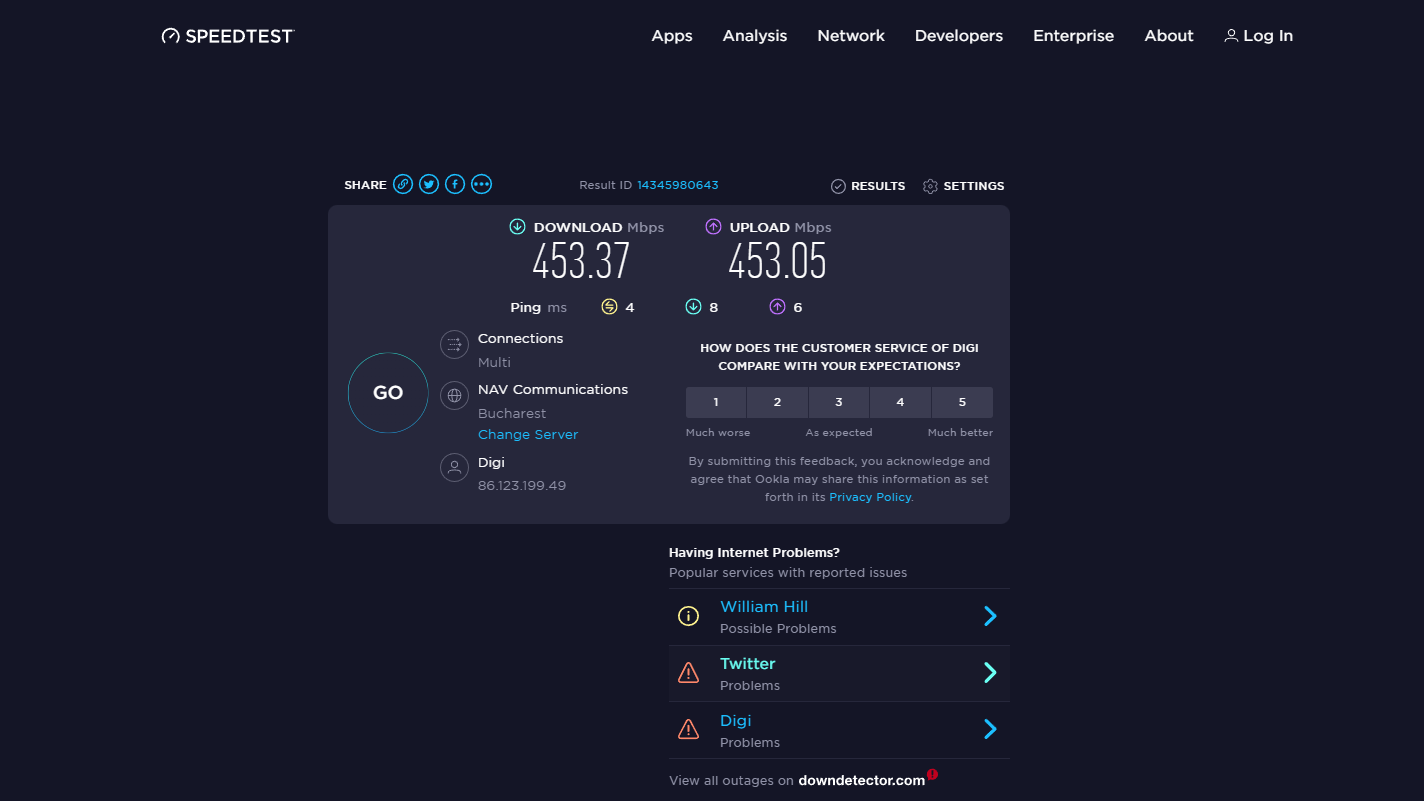
Task: Click the upload latency icon near 6
Action: [x=777, y=307]
